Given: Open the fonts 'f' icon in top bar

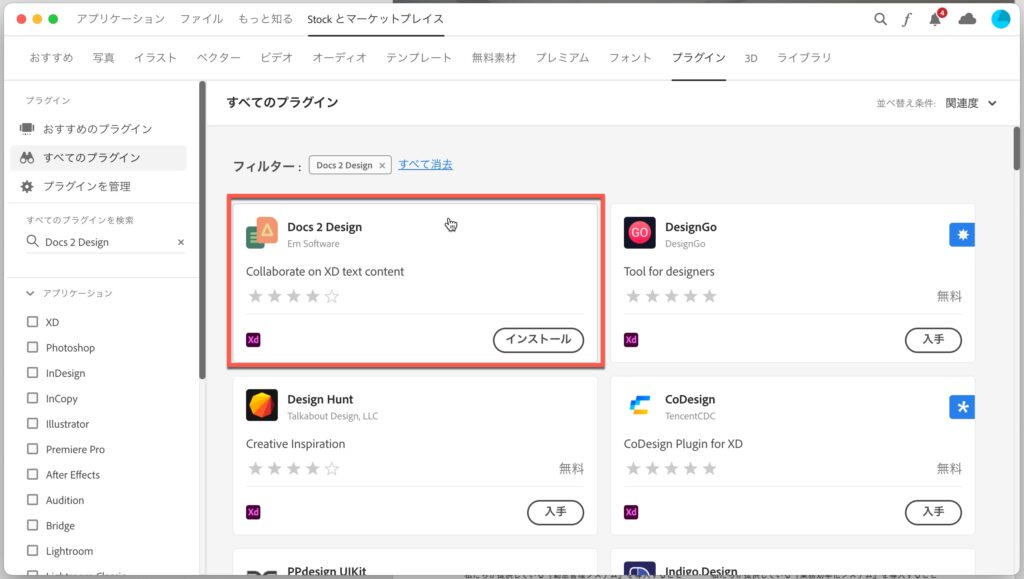Looking at the screenshot, I should coord(907,20).
